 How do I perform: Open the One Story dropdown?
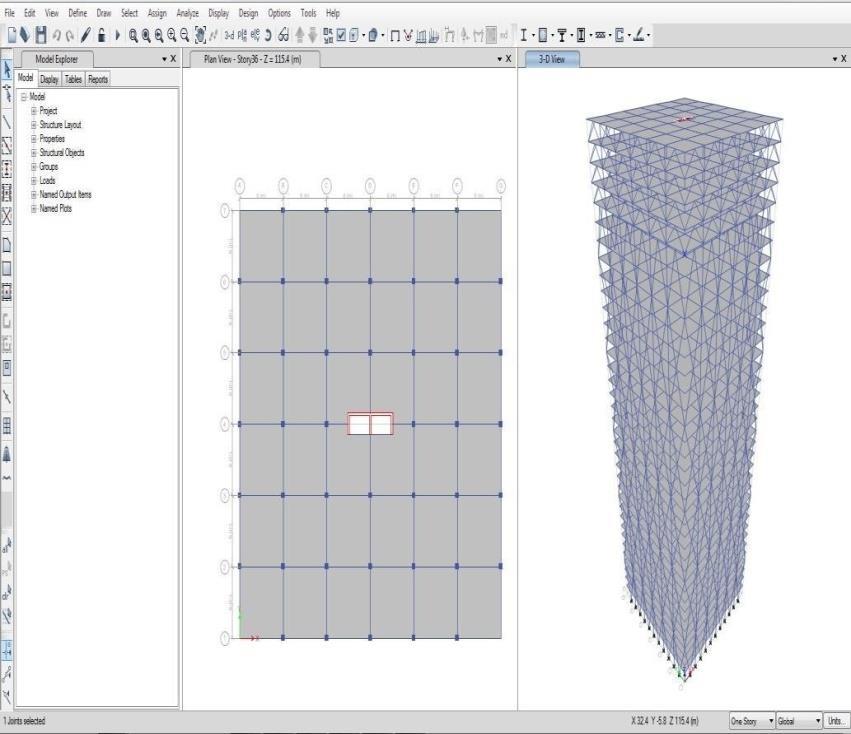(752, 721)
